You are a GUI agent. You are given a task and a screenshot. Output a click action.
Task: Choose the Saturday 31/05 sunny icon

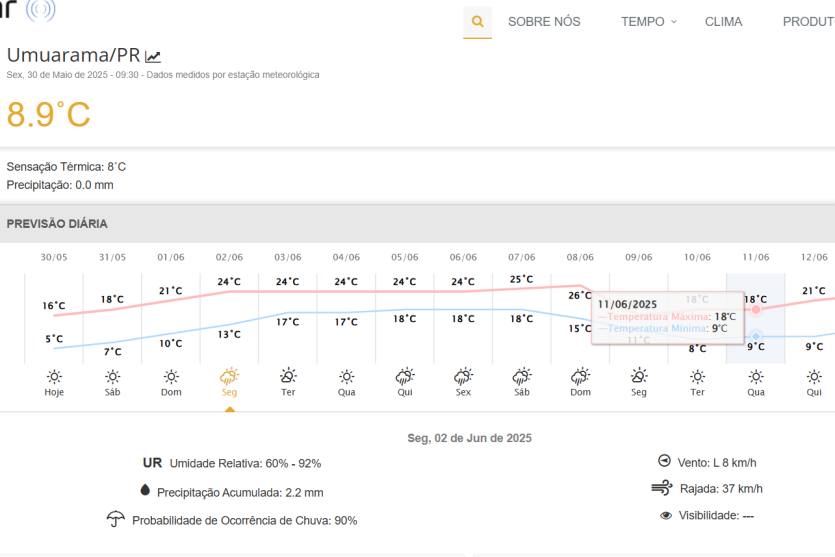point(113,376)
